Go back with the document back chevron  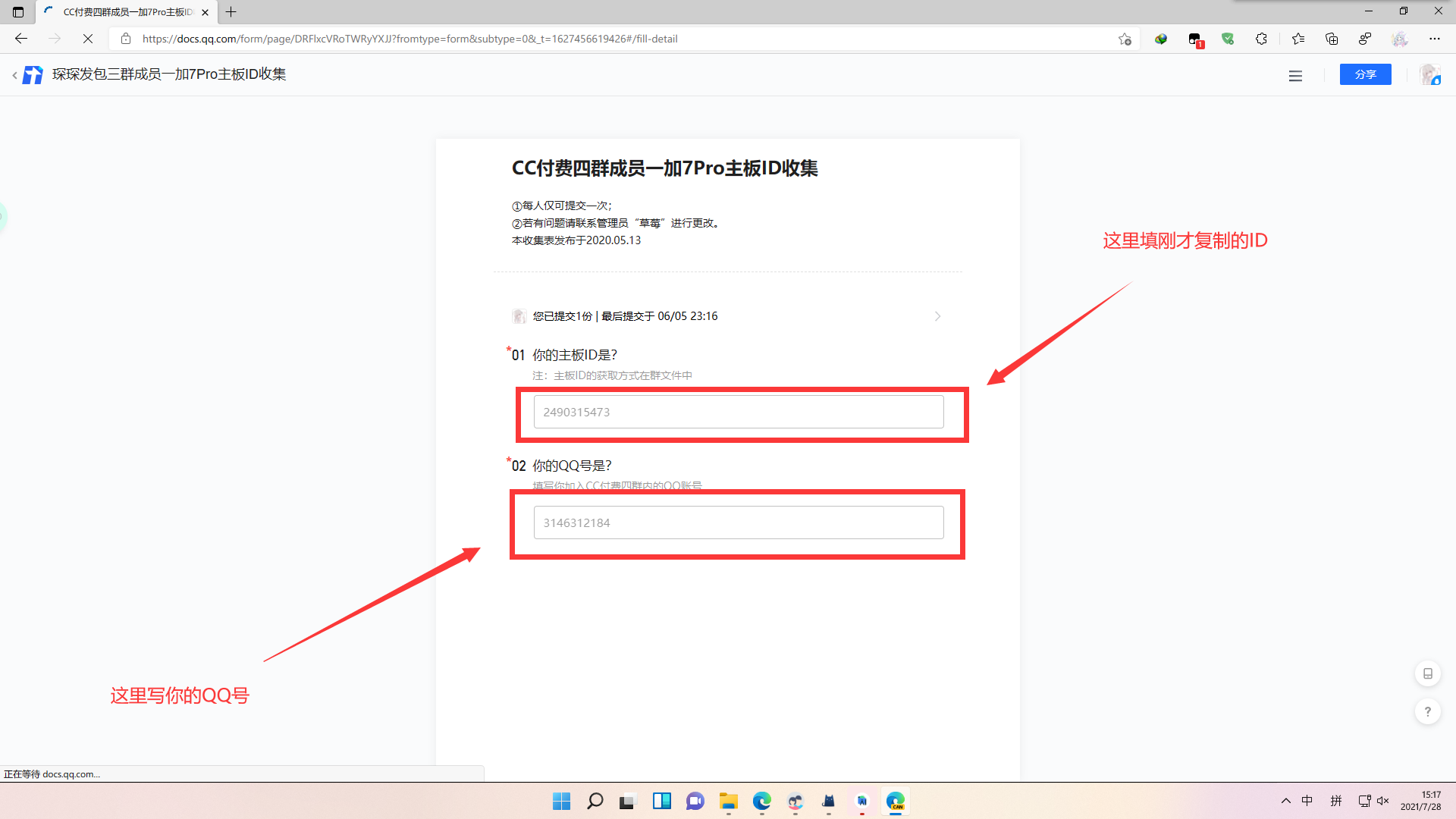pyautogui.click(x=14, y=75)
